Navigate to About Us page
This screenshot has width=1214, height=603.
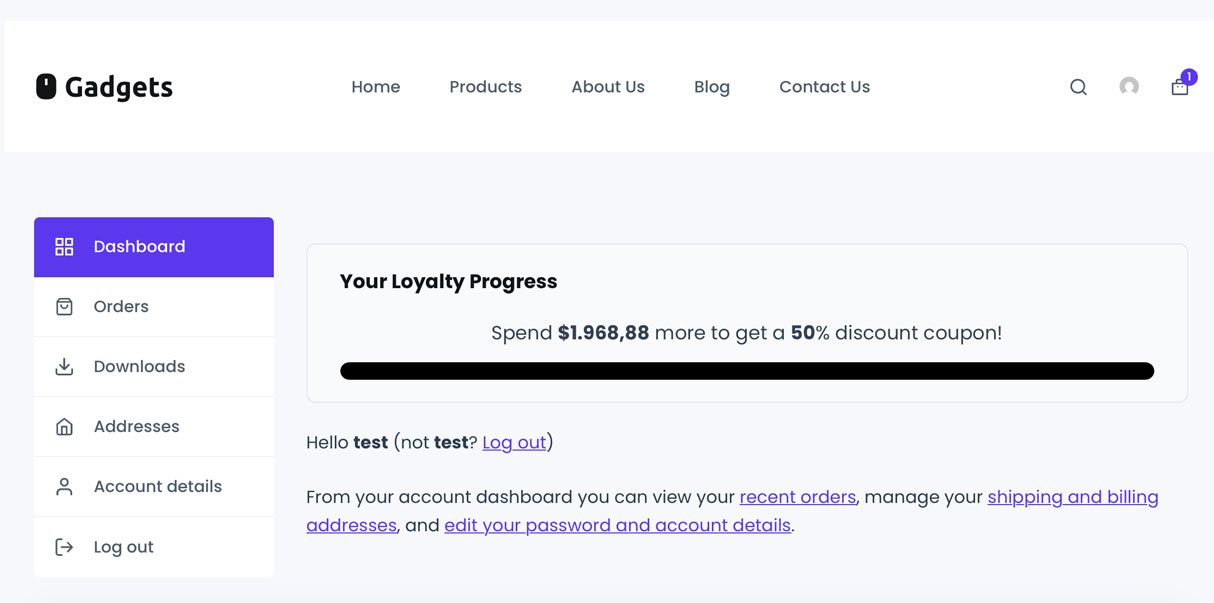click(608, 87)
